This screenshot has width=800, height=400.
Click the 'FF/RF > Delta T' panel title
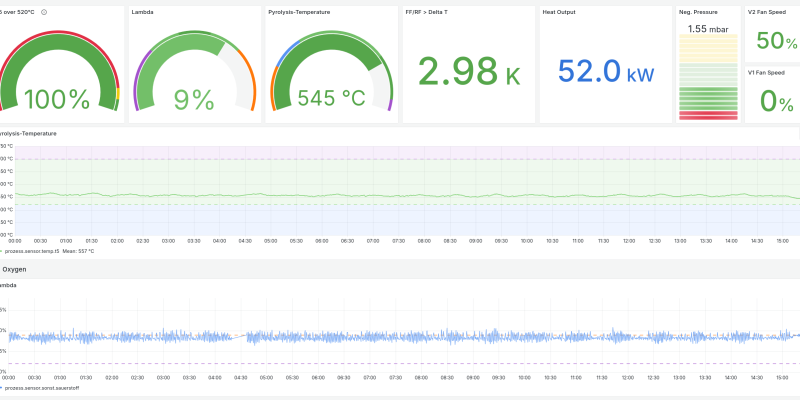[427, 12]
